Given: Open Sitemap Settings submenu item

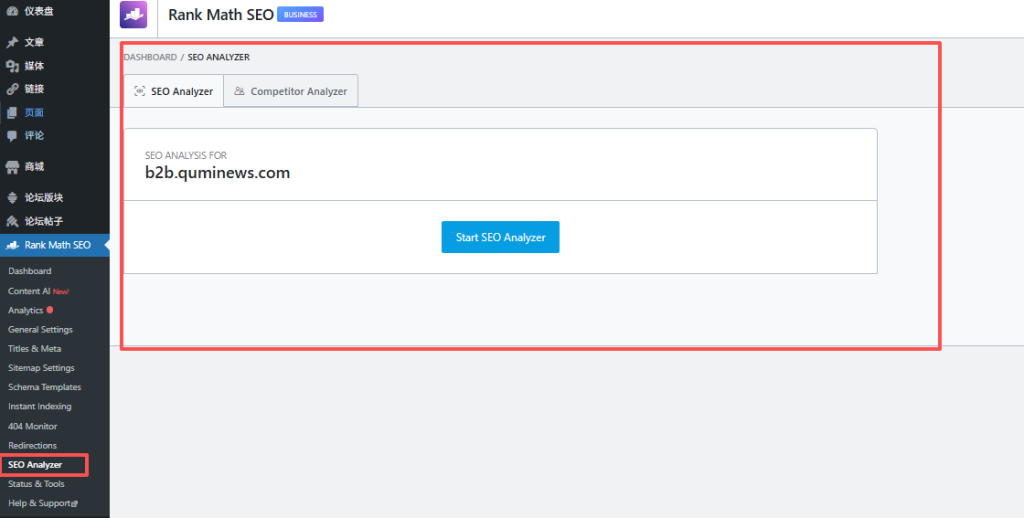Looking at the screenshot, I should 41,368.
